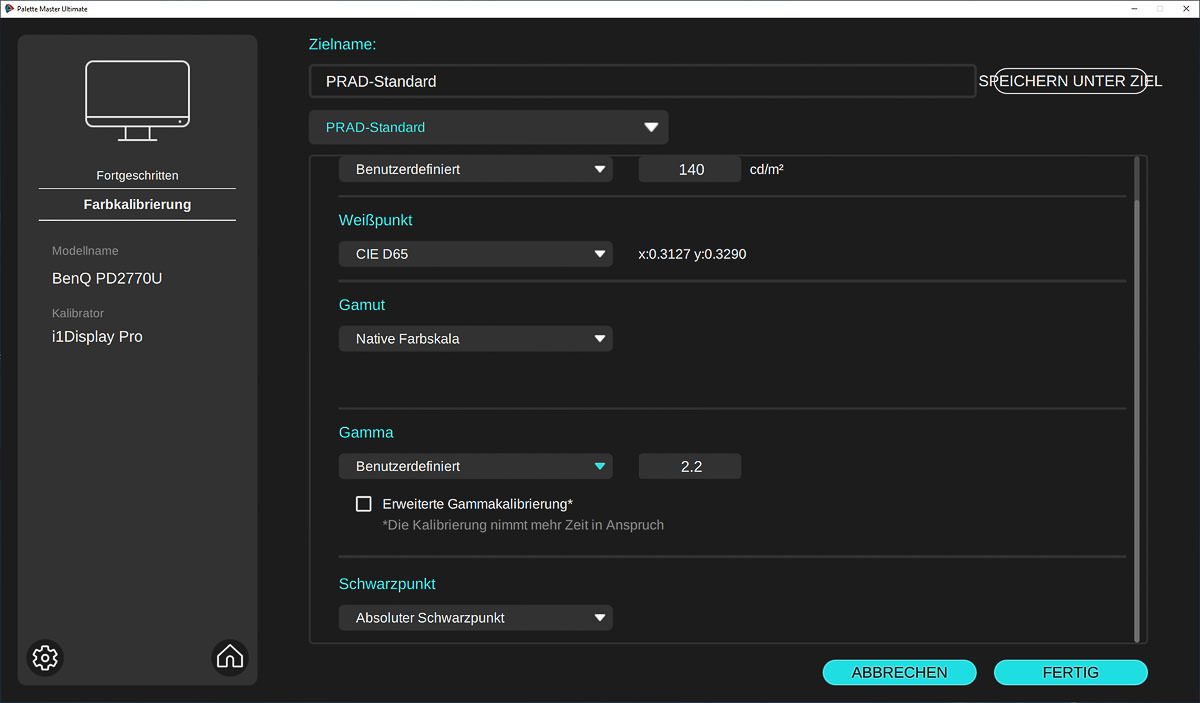This screenshot has width=1200, height=703.
Task: Click the settings panel vertical scrollbar
Action: click(1137, 420)
